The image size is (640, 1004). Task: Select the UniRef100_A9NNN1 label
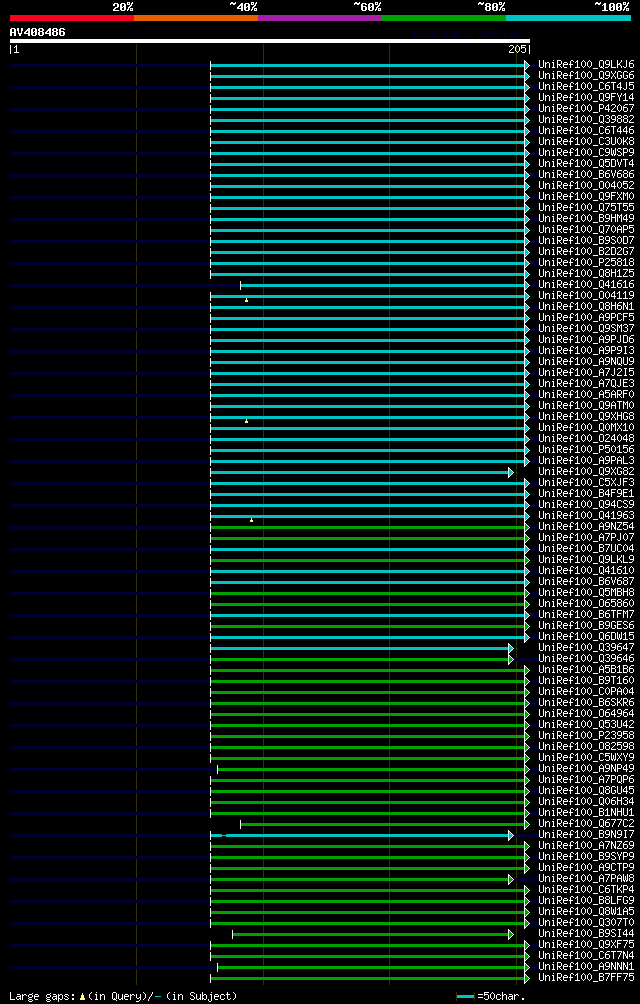(x=586, y=966)
